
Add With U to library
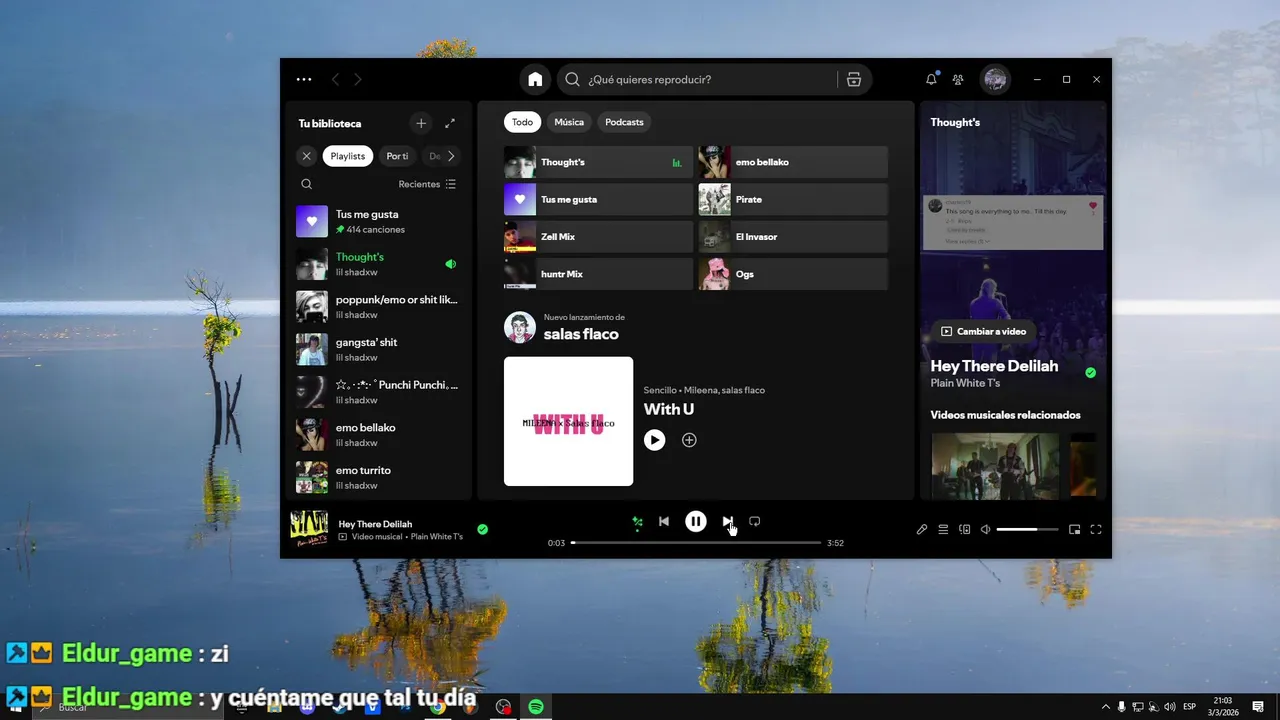tap(689, 440)
